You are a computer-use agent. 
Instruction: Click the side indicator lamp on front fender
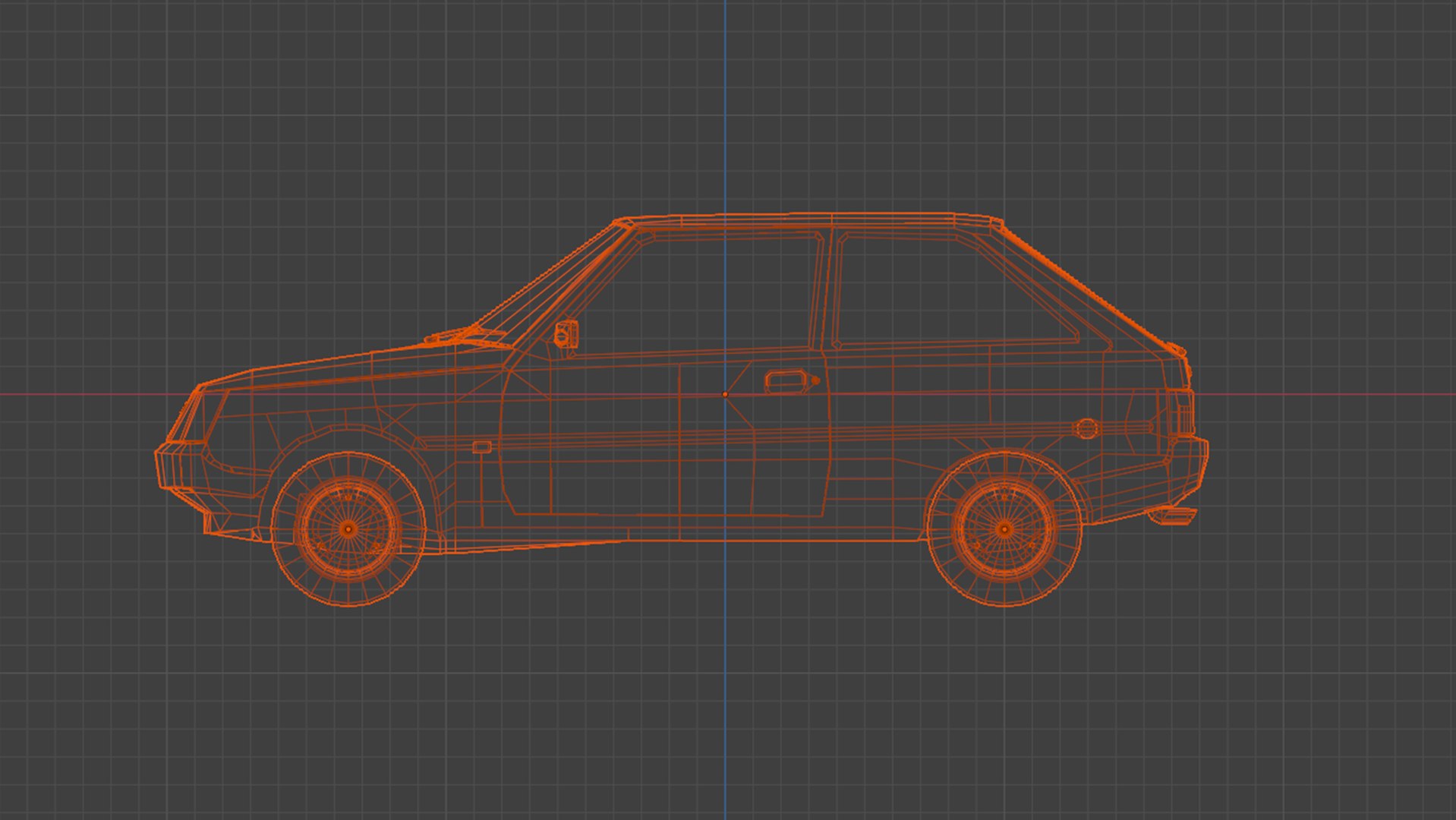(x=482, y=447)
